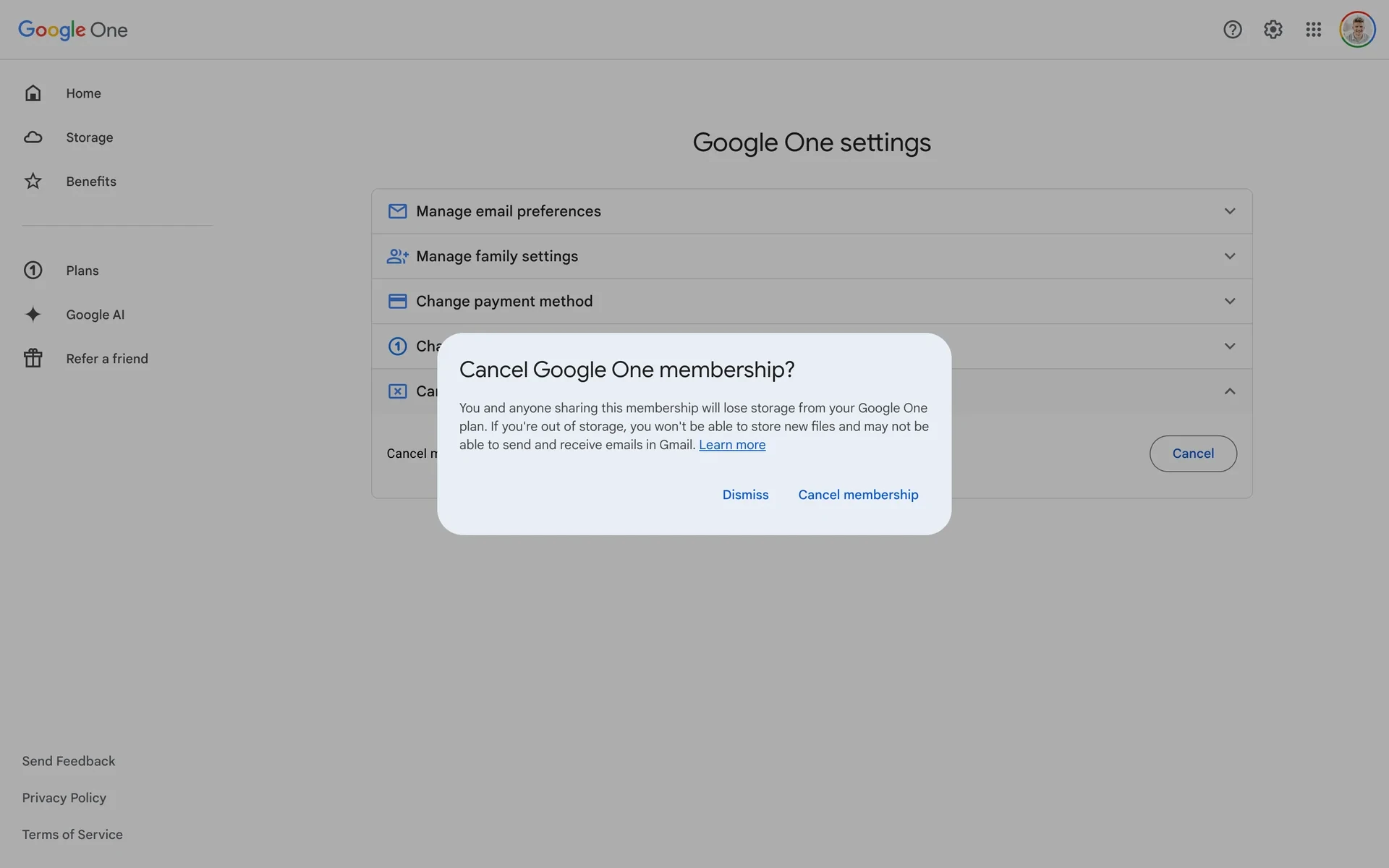Open Privacy Policy link
1389x868 pixels.
click(64, 798)
